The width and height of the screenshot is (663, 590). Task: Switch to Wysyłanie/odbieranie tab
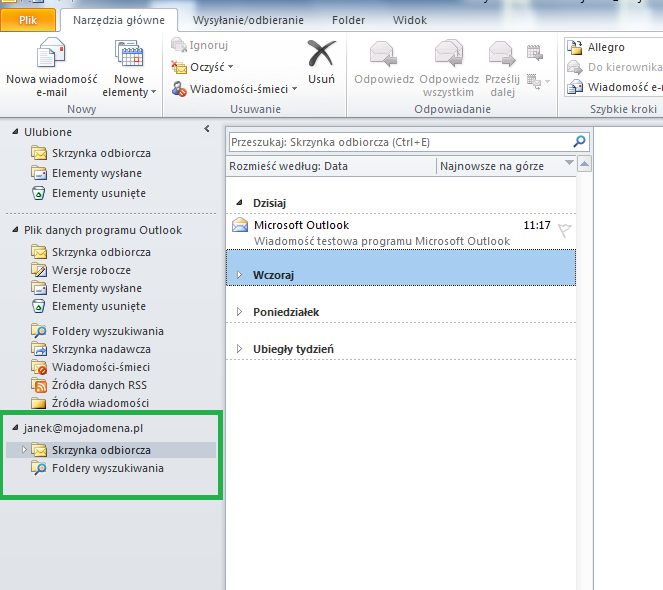point(248,20)
